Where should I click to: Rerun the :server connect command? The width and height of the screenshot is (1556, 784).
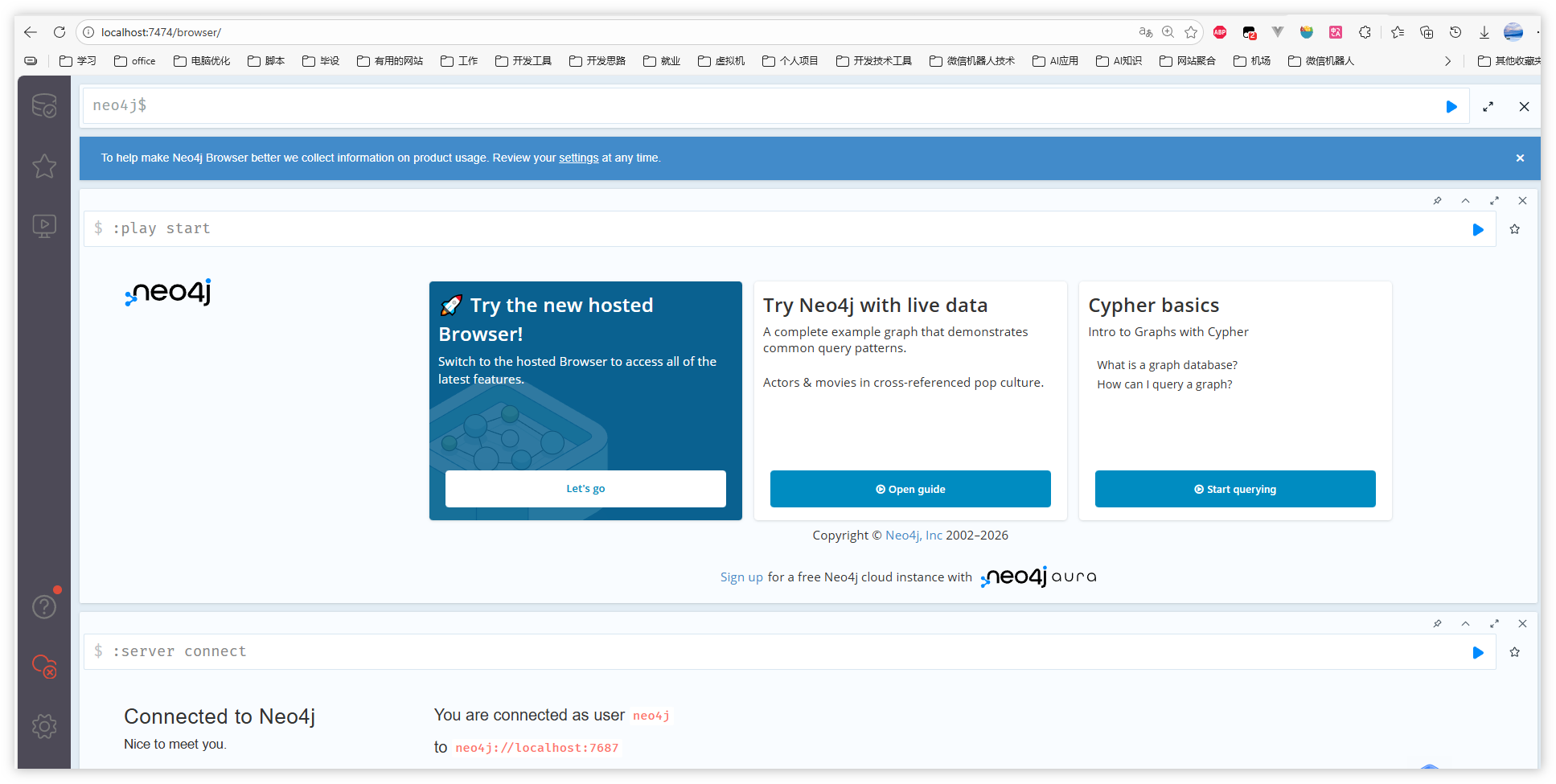pos(1478,653)
